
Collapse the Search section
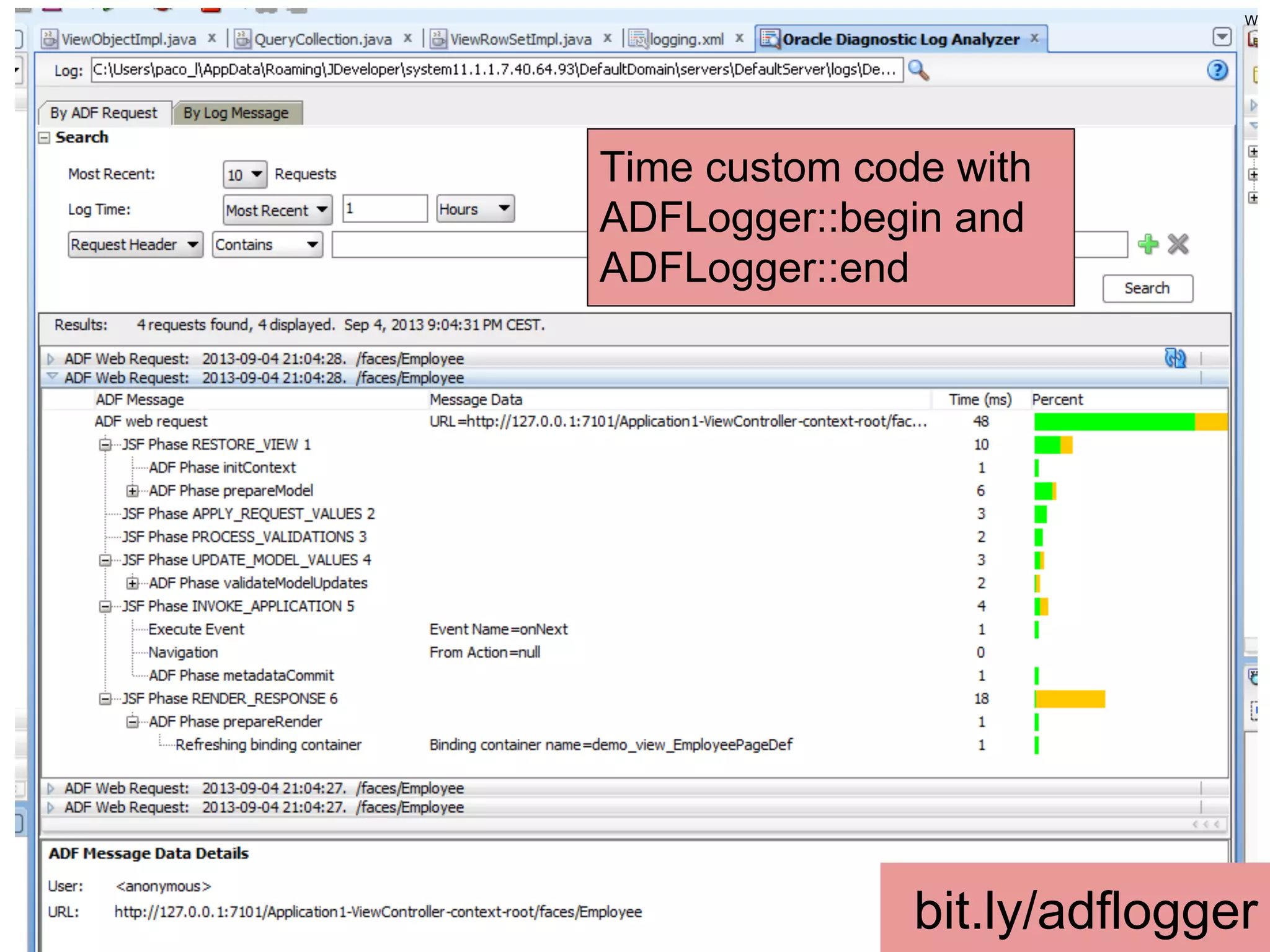(x=44, y=138)
